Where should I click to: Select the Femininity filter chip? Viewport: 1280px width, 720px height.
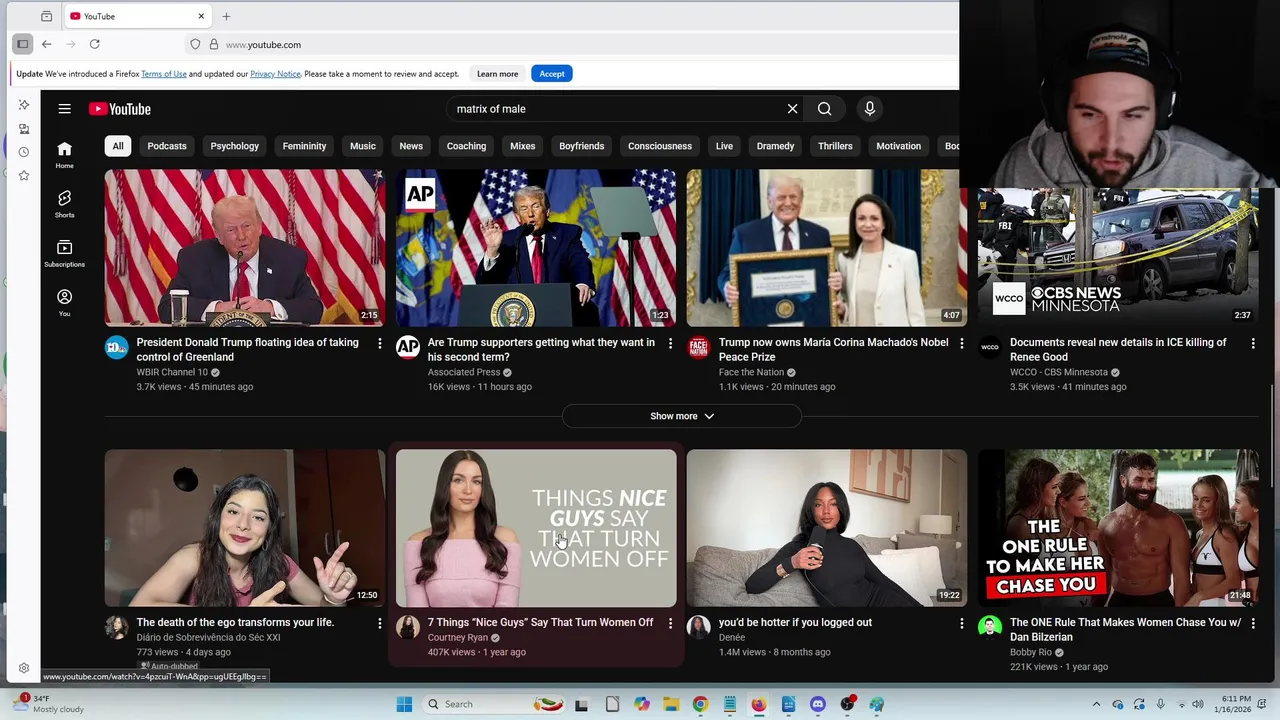click(x=304, y=146)
